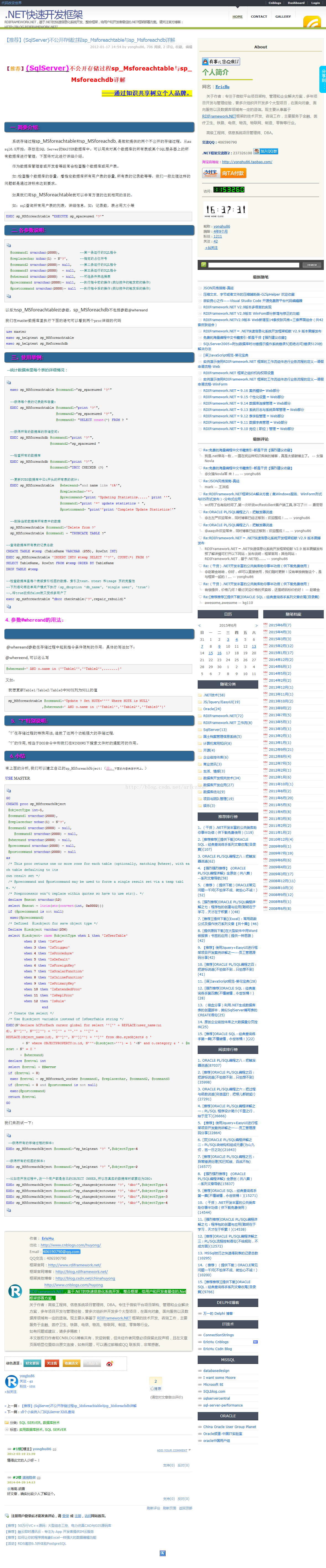The width and height of the screenshot is (326, 1568).
Task: Open the EricHu name link in About panel
Action: tap(222, 87)
